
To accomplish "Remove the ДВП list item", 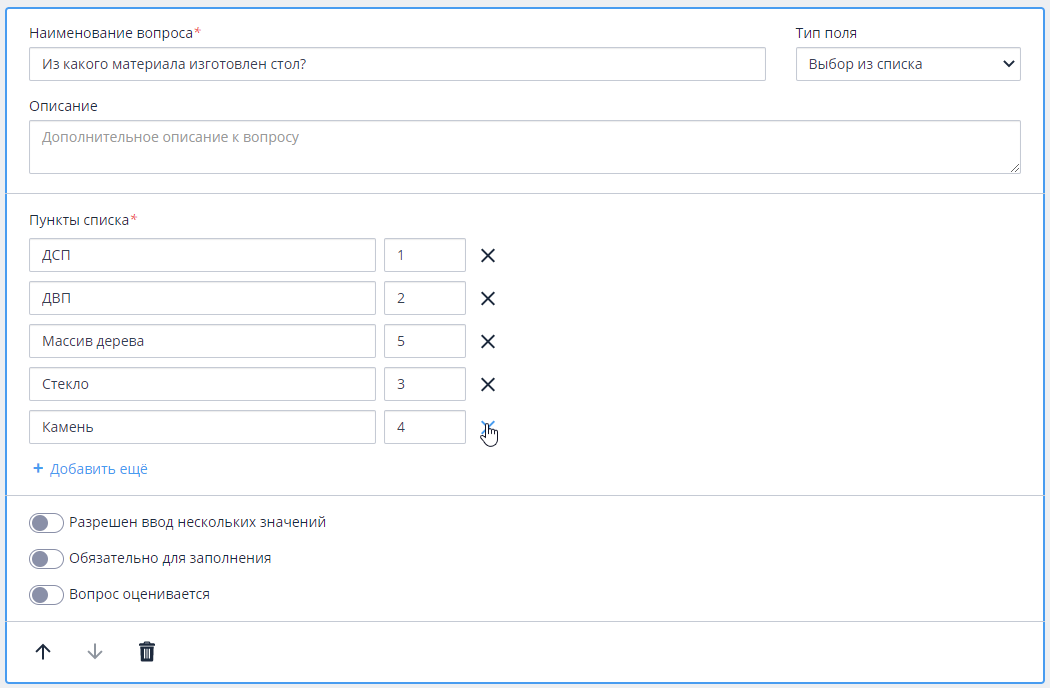I will (x=488, y=298).
